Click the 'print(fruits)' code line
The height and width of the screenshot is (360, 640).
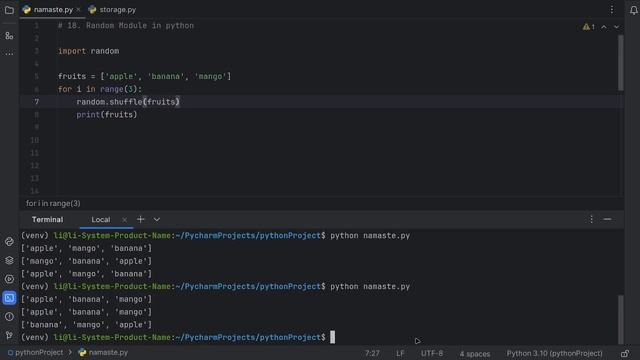tap(107, 115)
